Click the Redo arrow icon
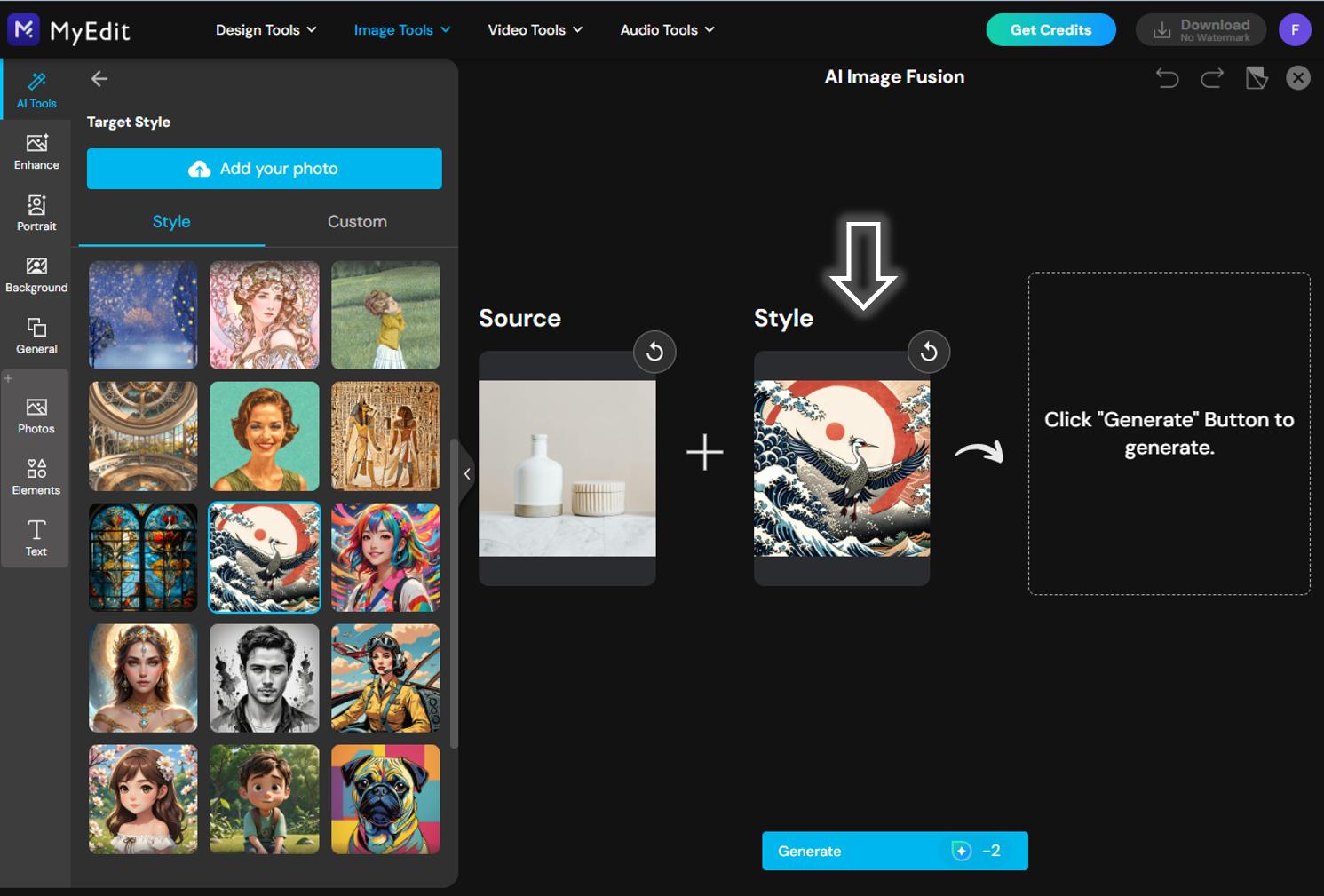The image size is (1324, 896). (x=1211, y=78)
